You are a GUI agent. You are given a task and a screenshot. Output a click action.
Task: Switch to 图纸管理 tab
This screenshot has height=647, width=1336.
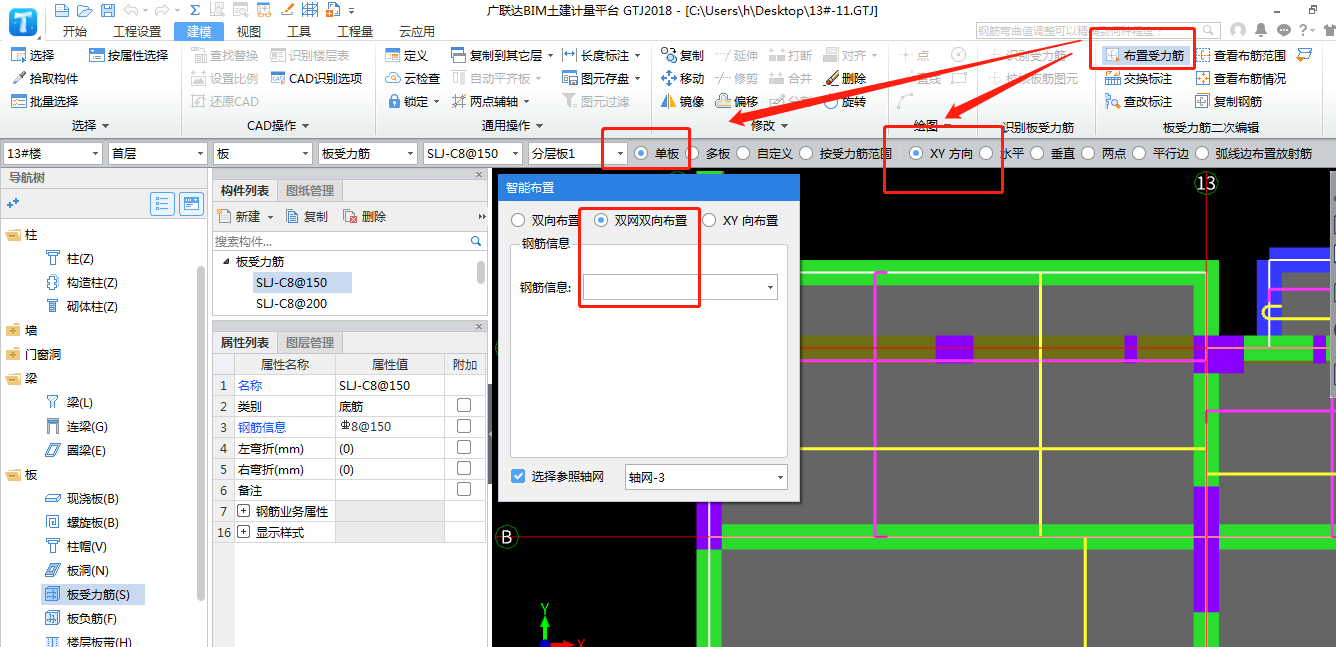(310, 190)
